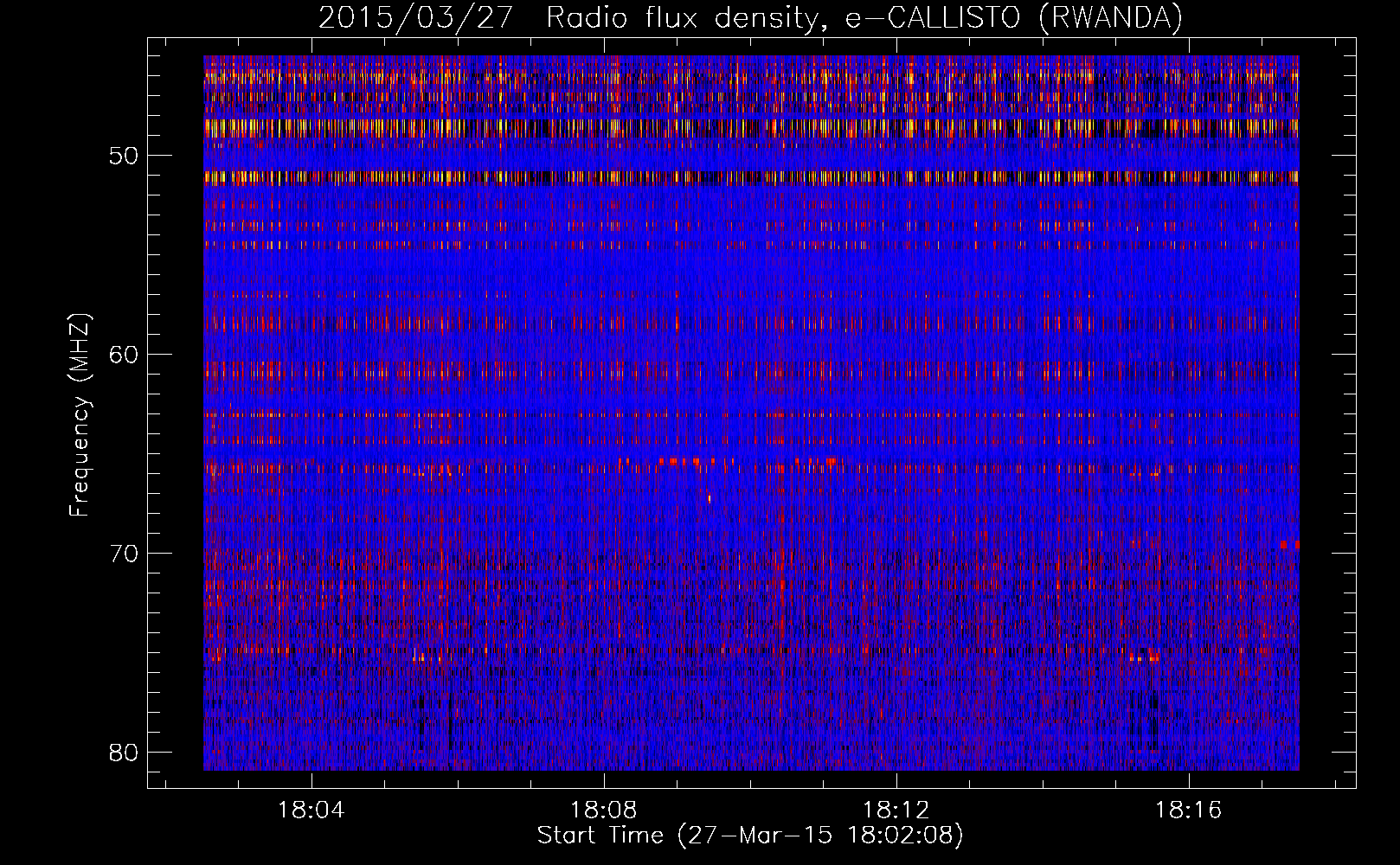The width and height of the screenshot is (1400, 865).
Task: Click the 'Frequency (MHZ)' axis label
Action: pyautogui.click(x=80, y=416)
